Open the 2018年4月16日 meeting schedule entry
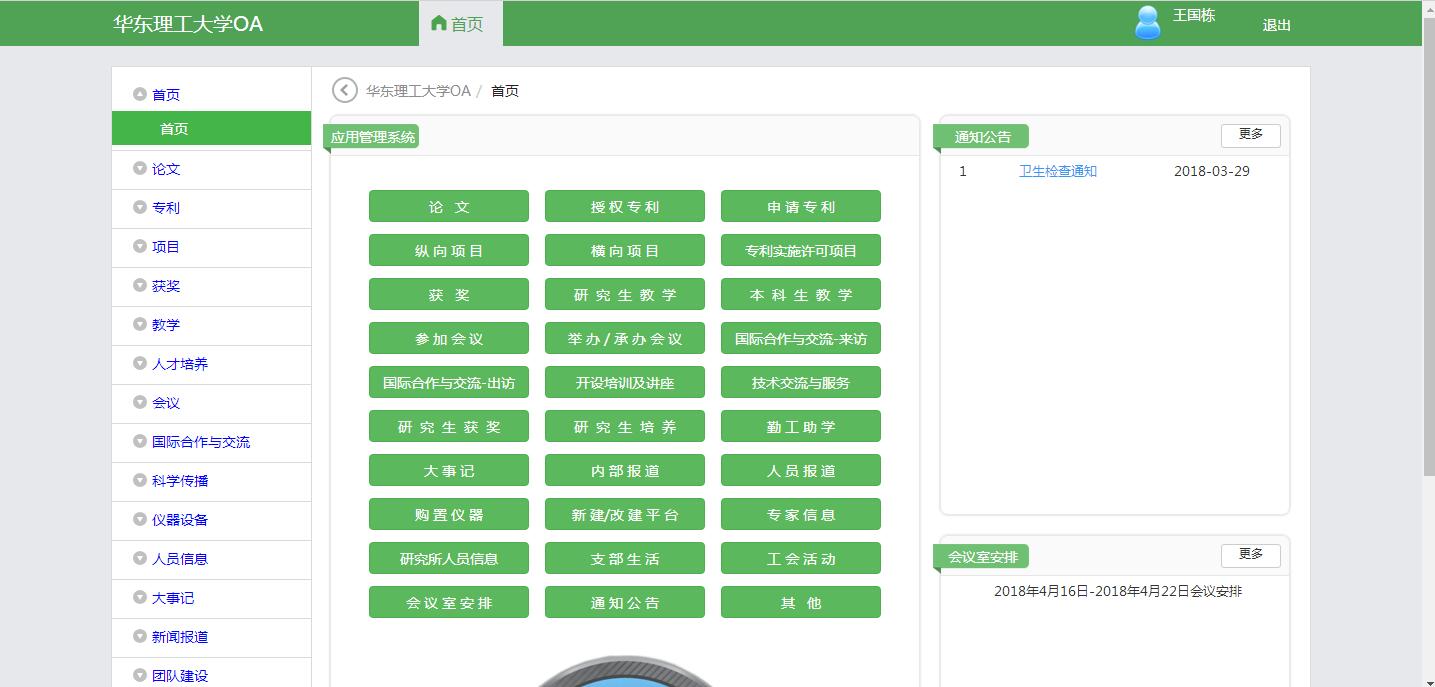 1117,591
